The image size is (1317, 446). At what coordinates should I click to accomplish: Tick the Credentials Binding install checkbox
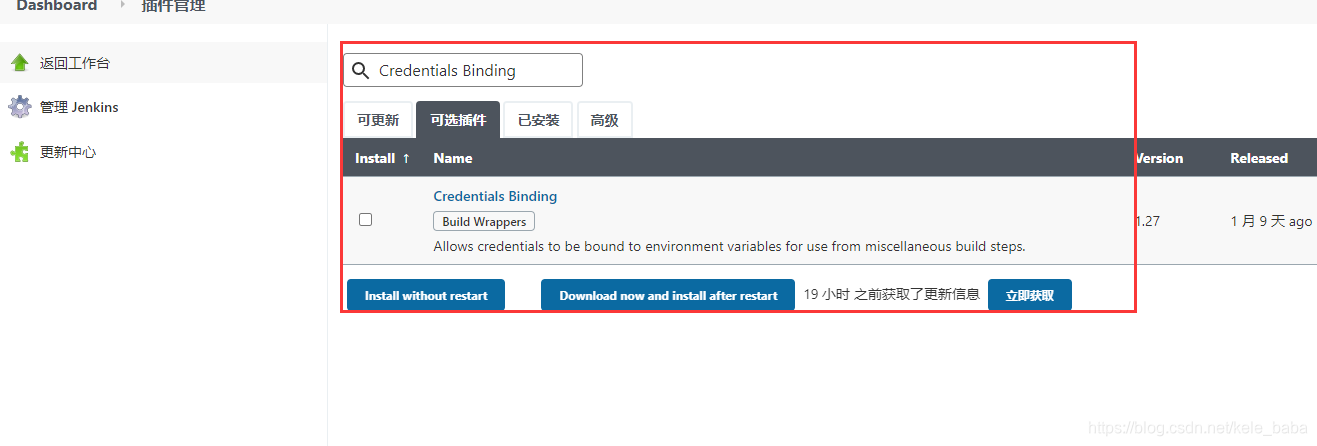(365, 219)
